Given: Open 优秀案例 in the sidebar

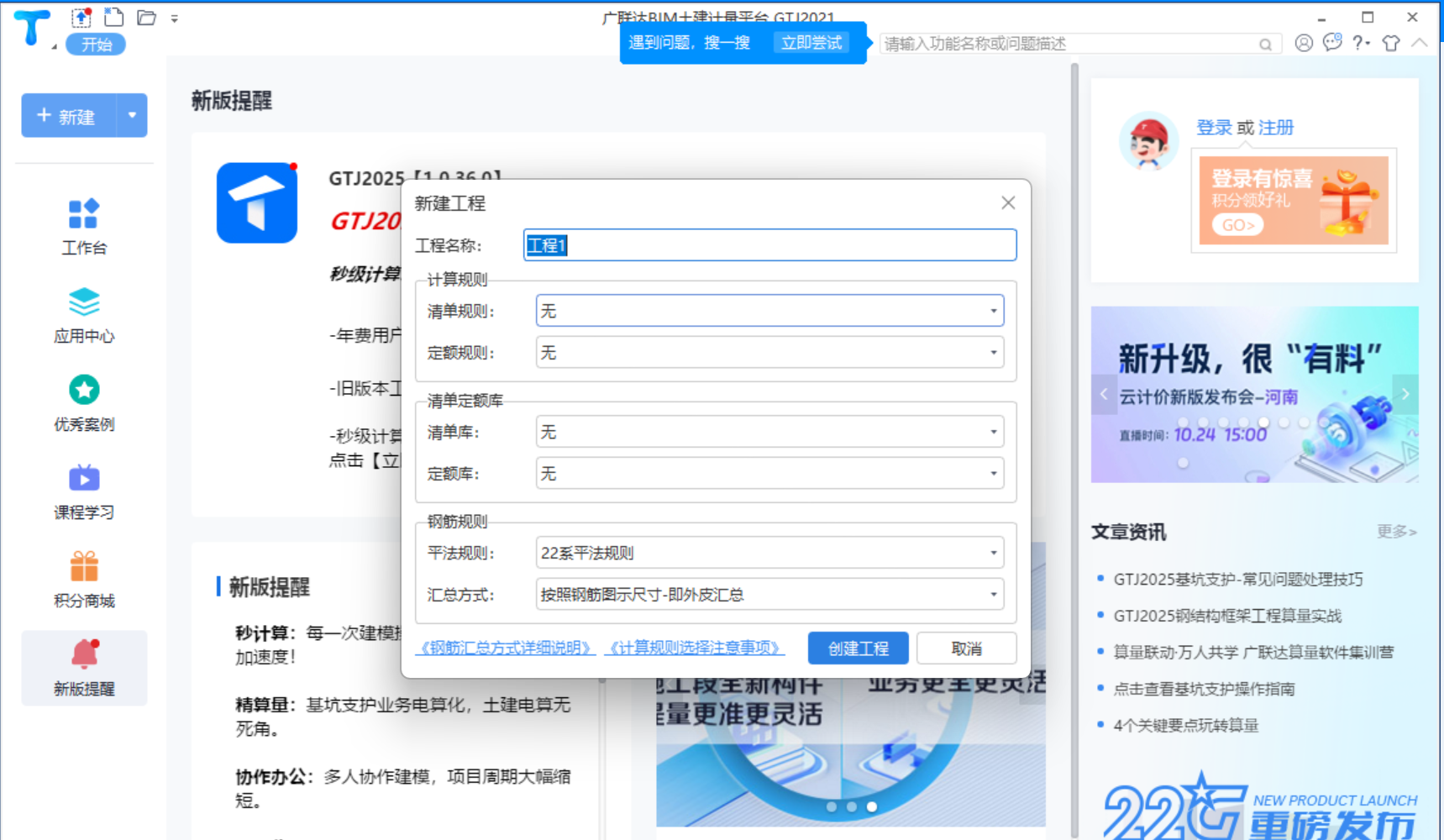Looking at the screenshot, I should point(84,404).
